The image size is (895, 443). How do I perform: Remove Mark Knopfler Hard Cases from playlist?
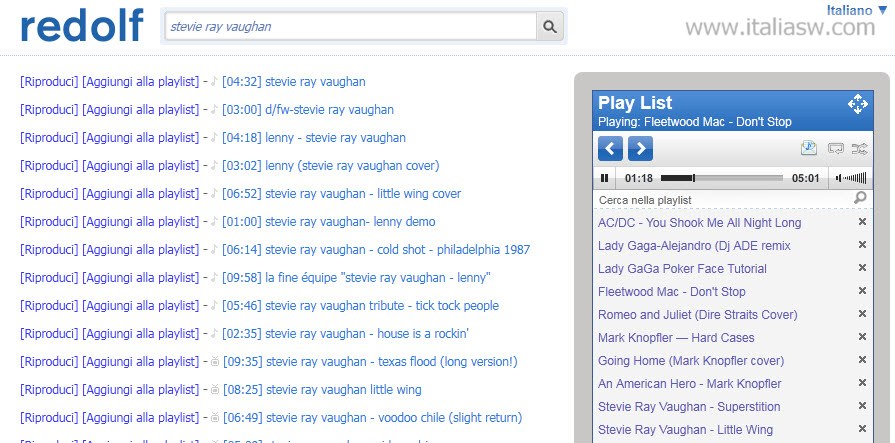[x=862, y=336]
